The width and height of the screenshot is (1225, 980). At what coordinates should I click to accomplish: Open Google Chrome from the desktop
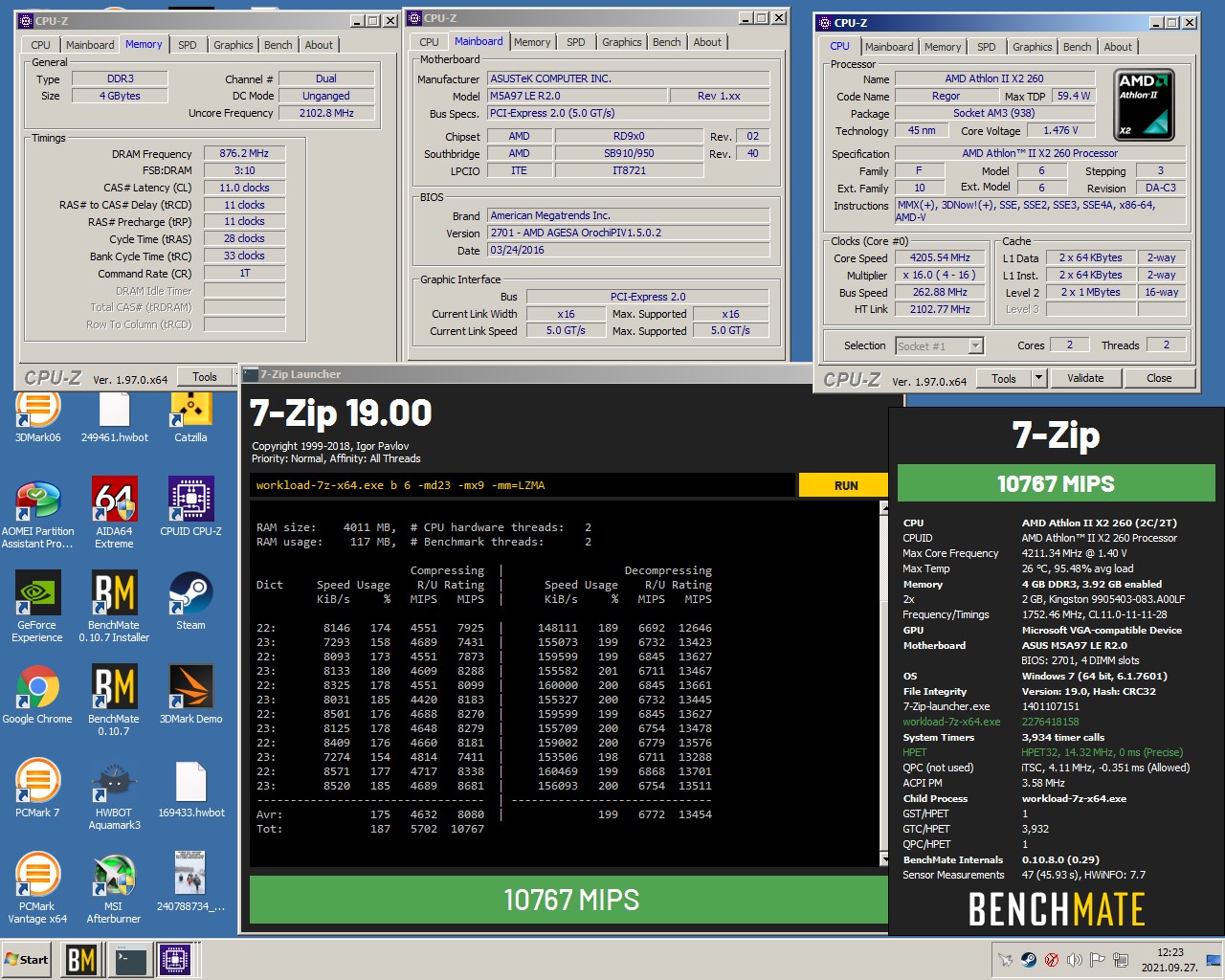coord(37,695)
